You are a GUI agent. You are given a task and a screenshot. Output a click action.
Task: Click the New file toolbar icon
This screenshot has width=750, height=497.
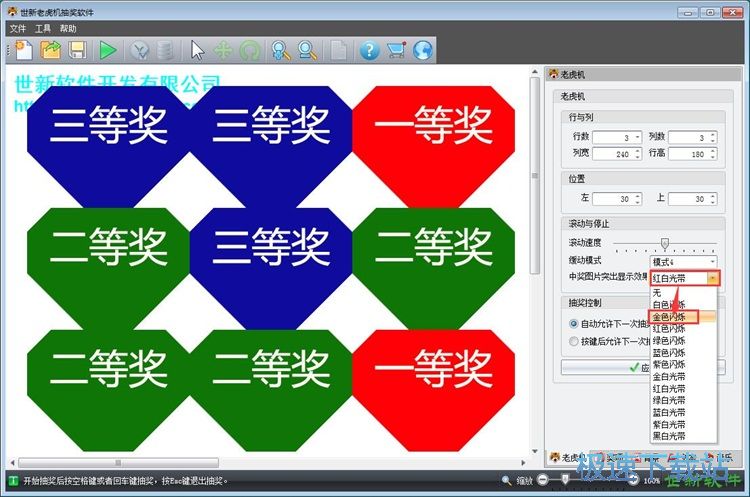click(24, 50)
